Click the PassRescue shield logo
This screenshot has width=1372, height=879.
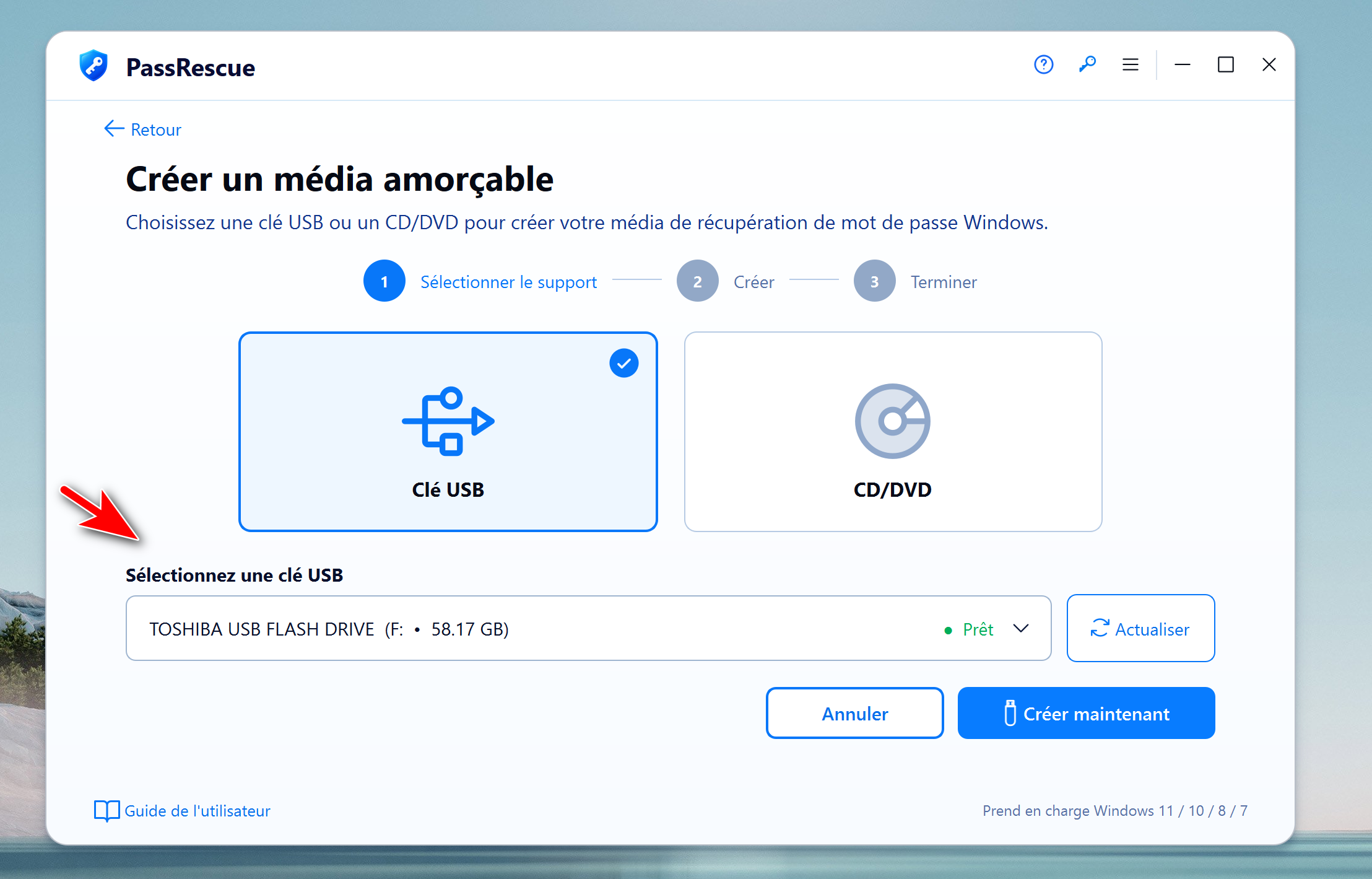coord(93,66)
